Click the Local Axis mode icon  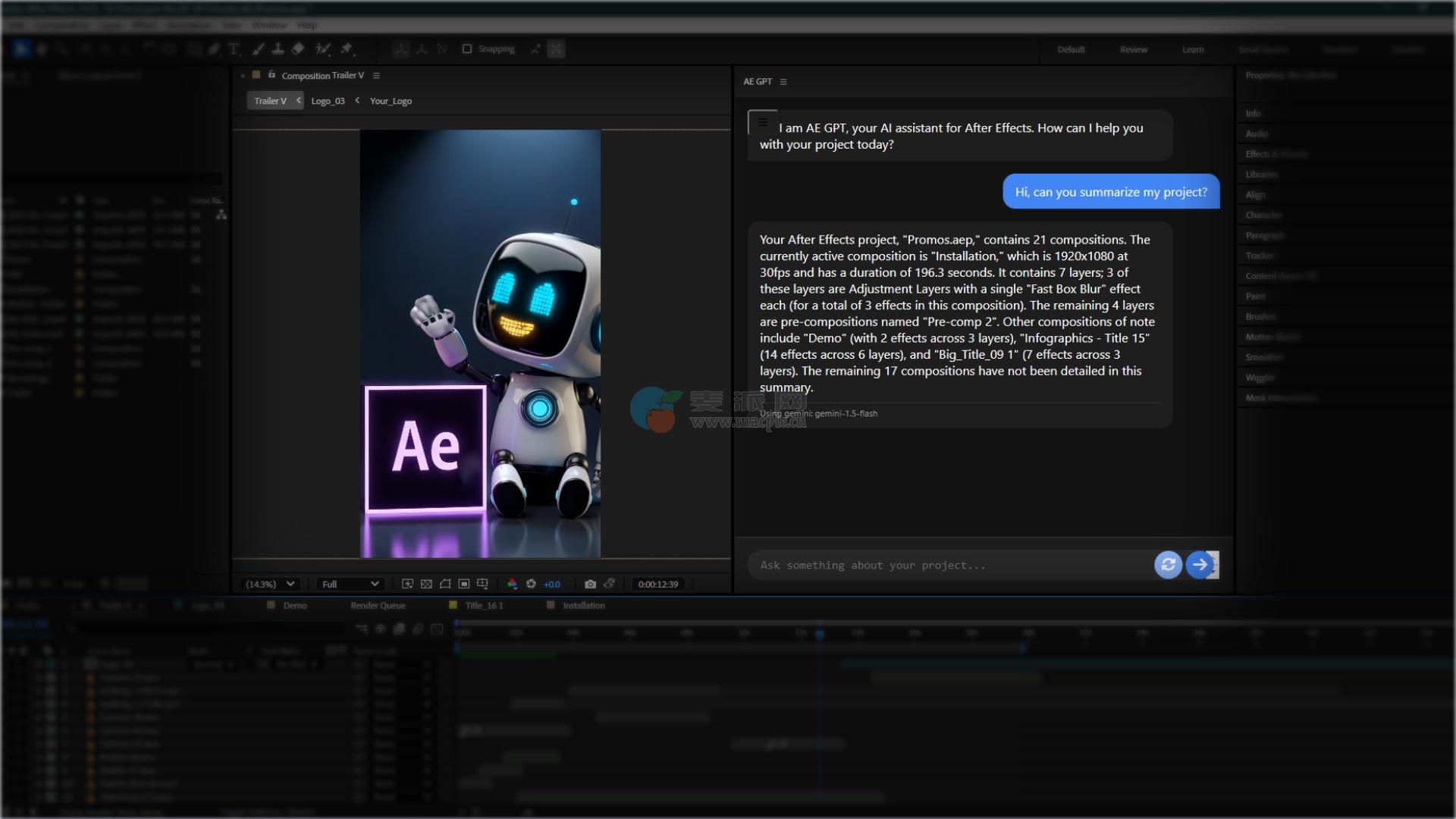click(x=401, y=49)
